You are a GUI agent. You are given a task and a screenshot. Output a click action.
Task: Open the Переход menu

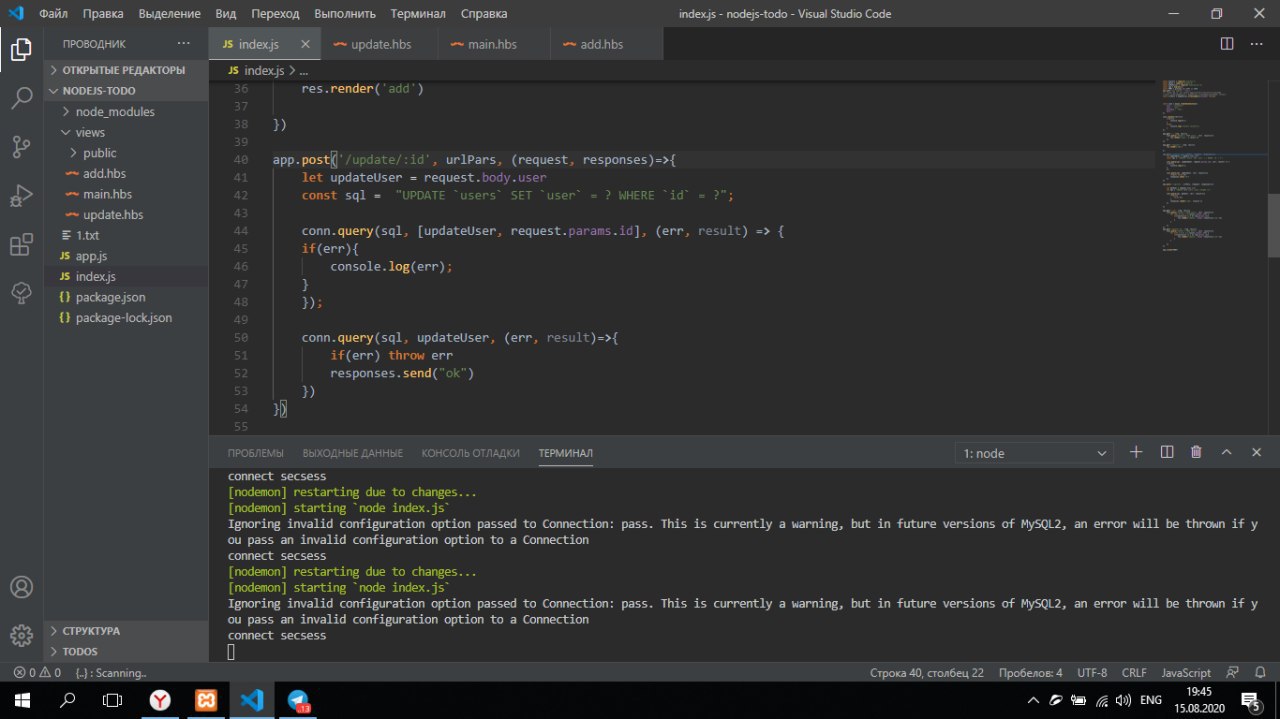pyautogui.click(x=275, y=14)
